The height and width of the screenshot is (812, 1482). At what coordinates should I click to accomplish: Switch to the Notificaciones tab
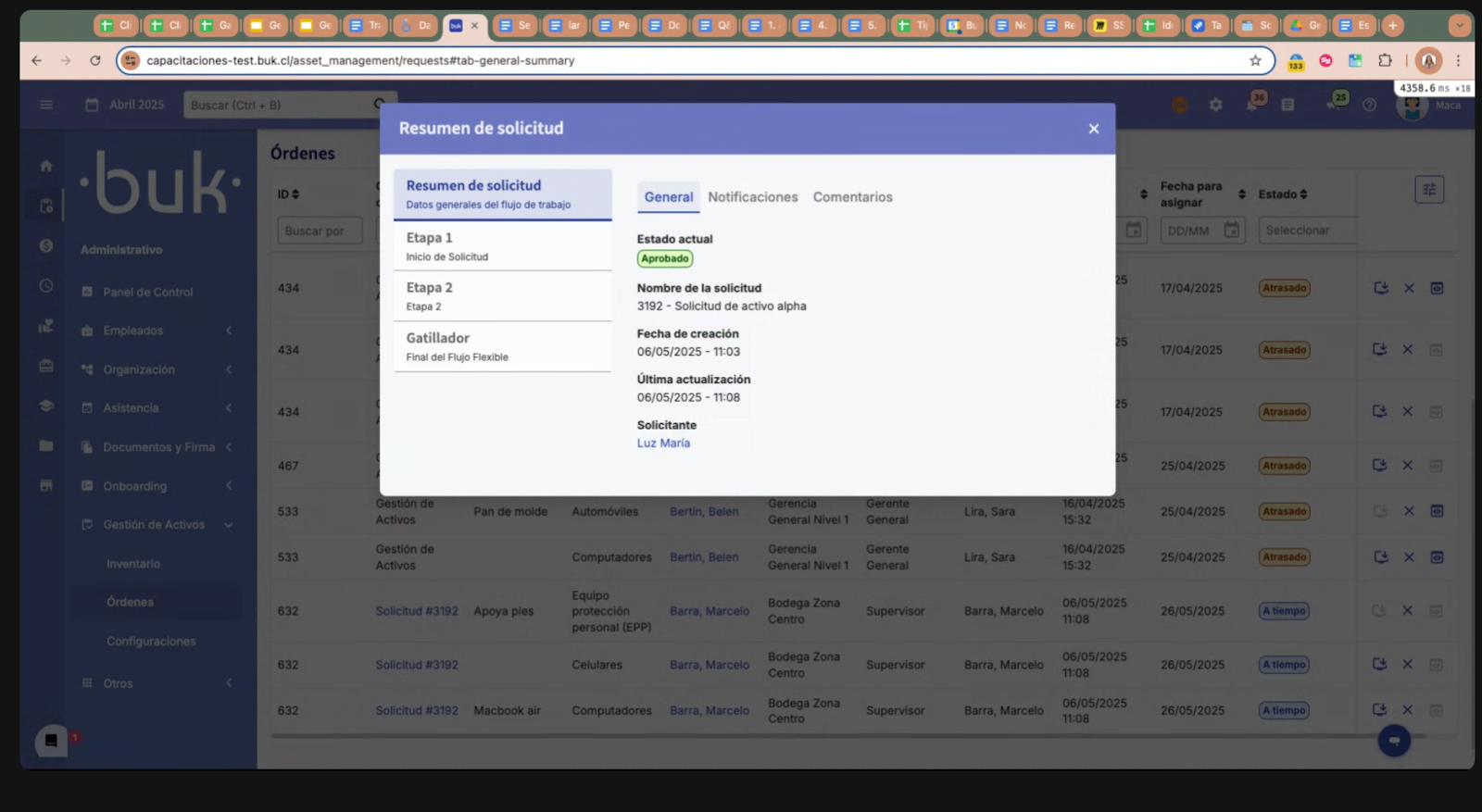tap(752, 197)
